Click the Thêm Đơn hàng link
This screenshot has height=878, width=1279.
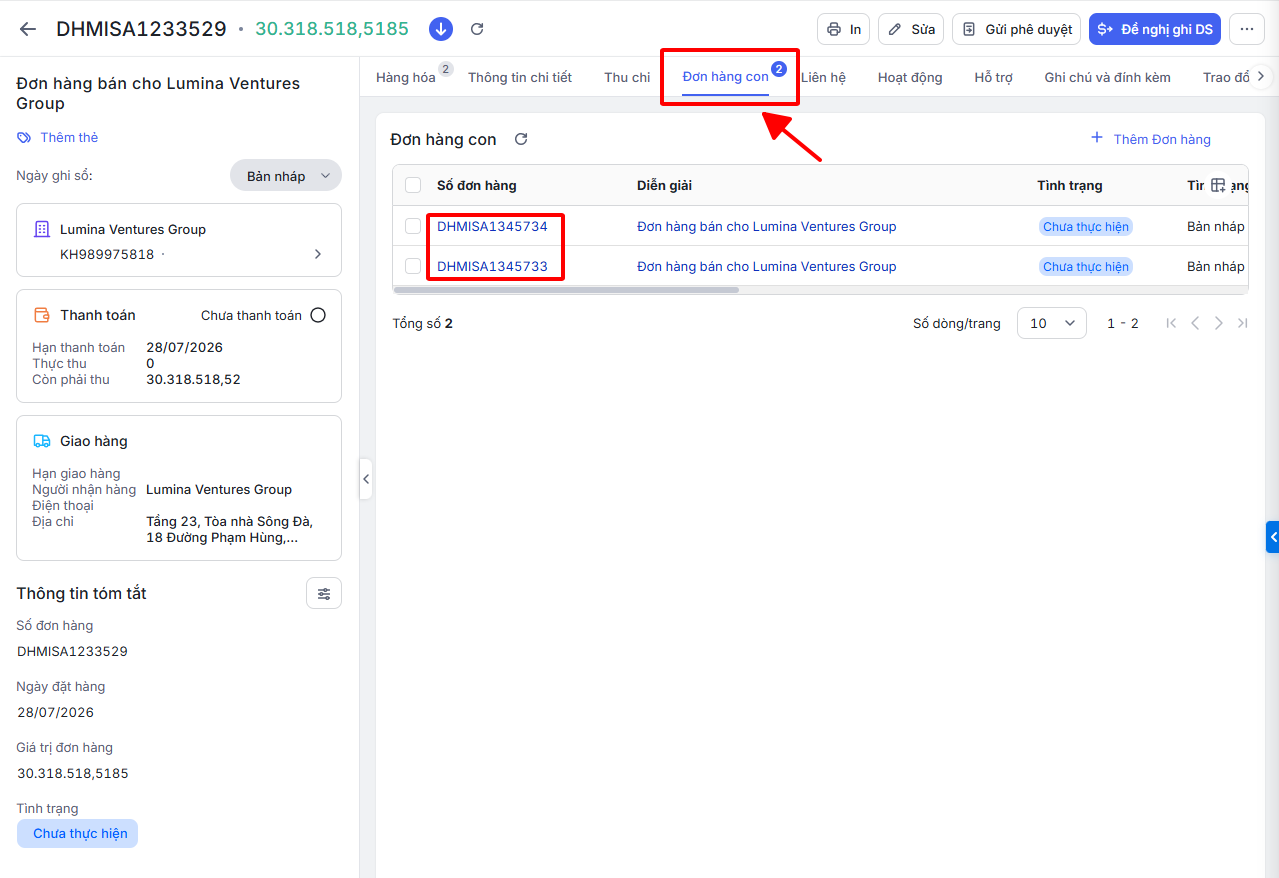click(x=1150, y=139)
